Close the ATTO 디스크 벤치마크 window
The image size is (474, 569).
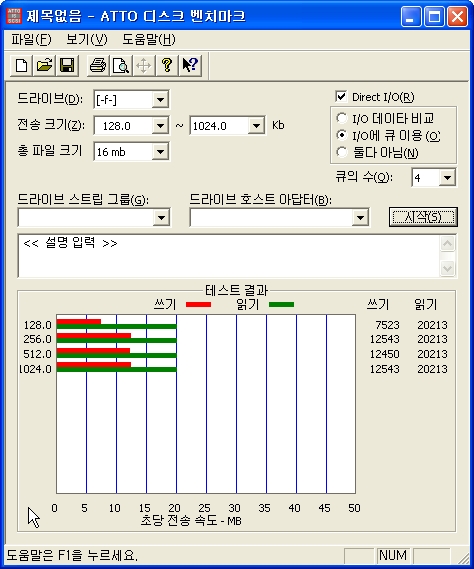pyautogui.click(x=457, y=16)
